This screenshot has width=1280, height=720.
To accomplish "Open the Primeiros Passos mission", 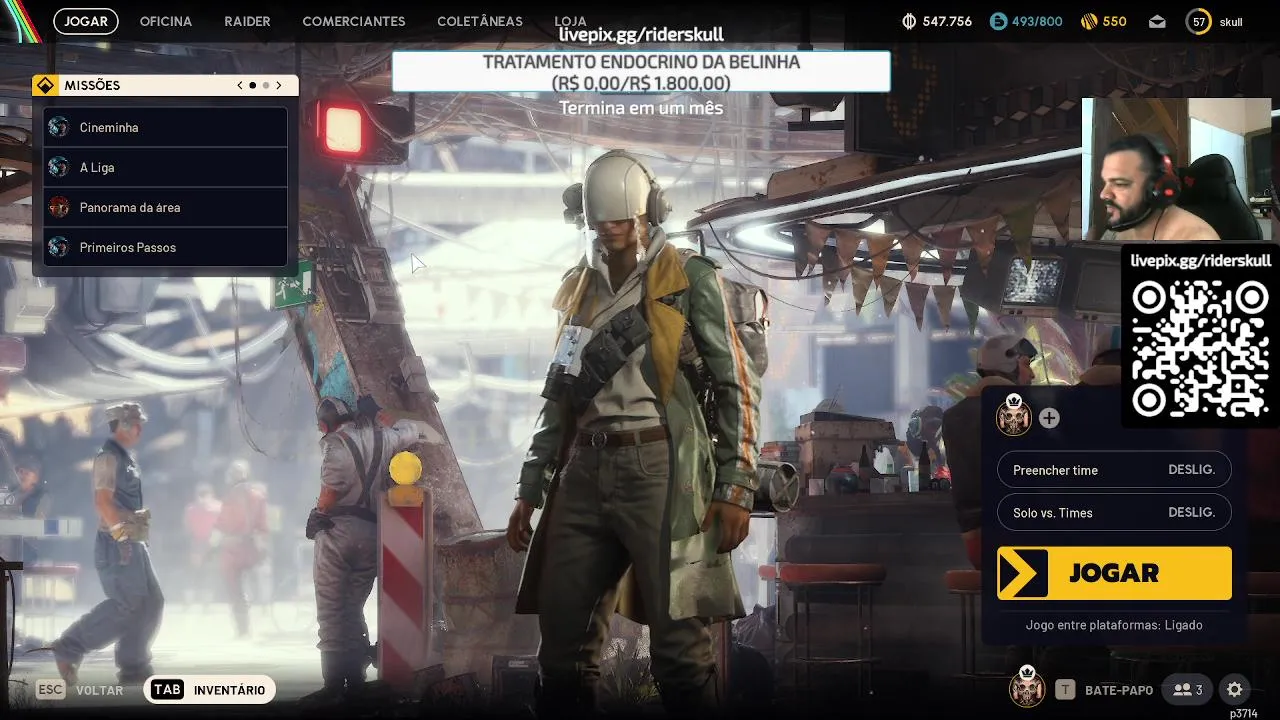I will pyautogui.click(x=165, y=247).
